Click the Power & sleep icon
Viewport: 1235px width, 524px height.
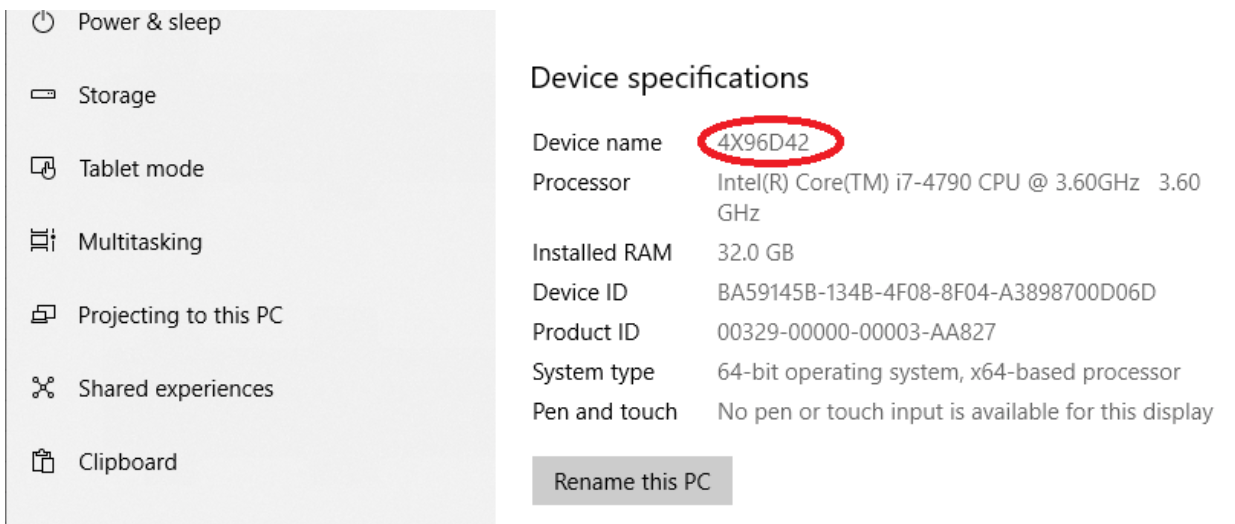click(x=42, y=22)
